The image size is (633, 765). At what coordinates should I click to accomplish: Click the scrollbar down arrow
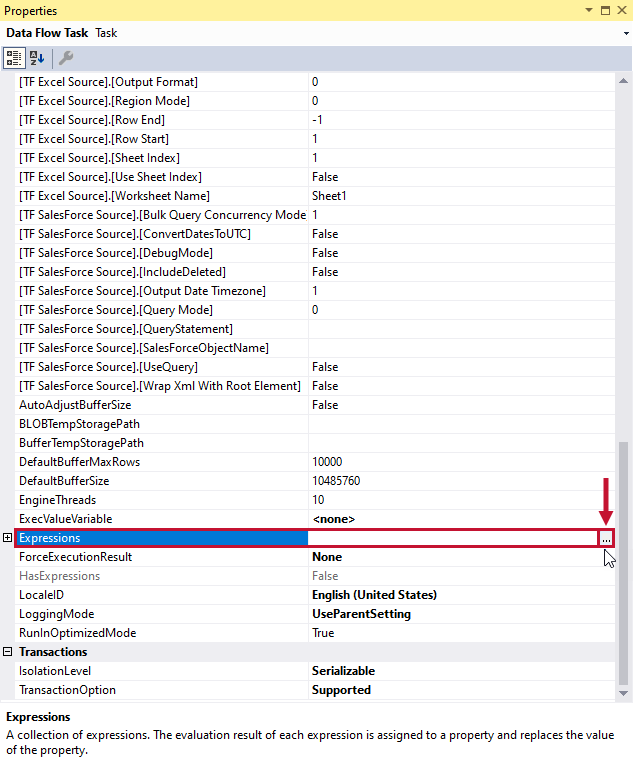(623, 693)
